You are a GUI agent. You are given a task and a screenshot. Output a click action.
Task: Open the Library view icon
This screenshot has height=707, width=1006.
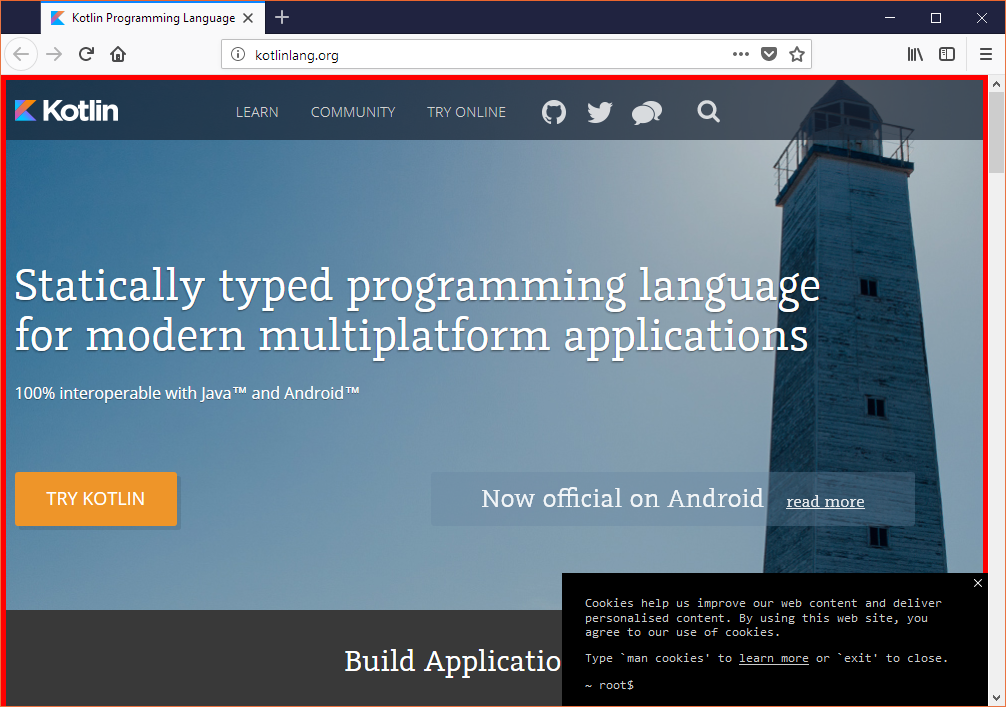click(915, 55)
